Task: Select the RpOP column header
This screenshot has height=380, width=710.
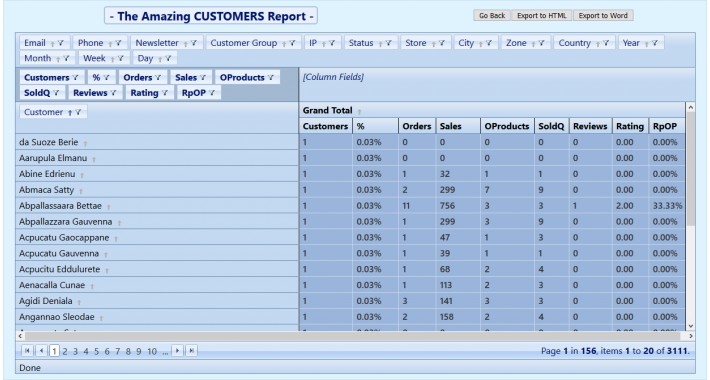Action: click(x=667, y=126)
